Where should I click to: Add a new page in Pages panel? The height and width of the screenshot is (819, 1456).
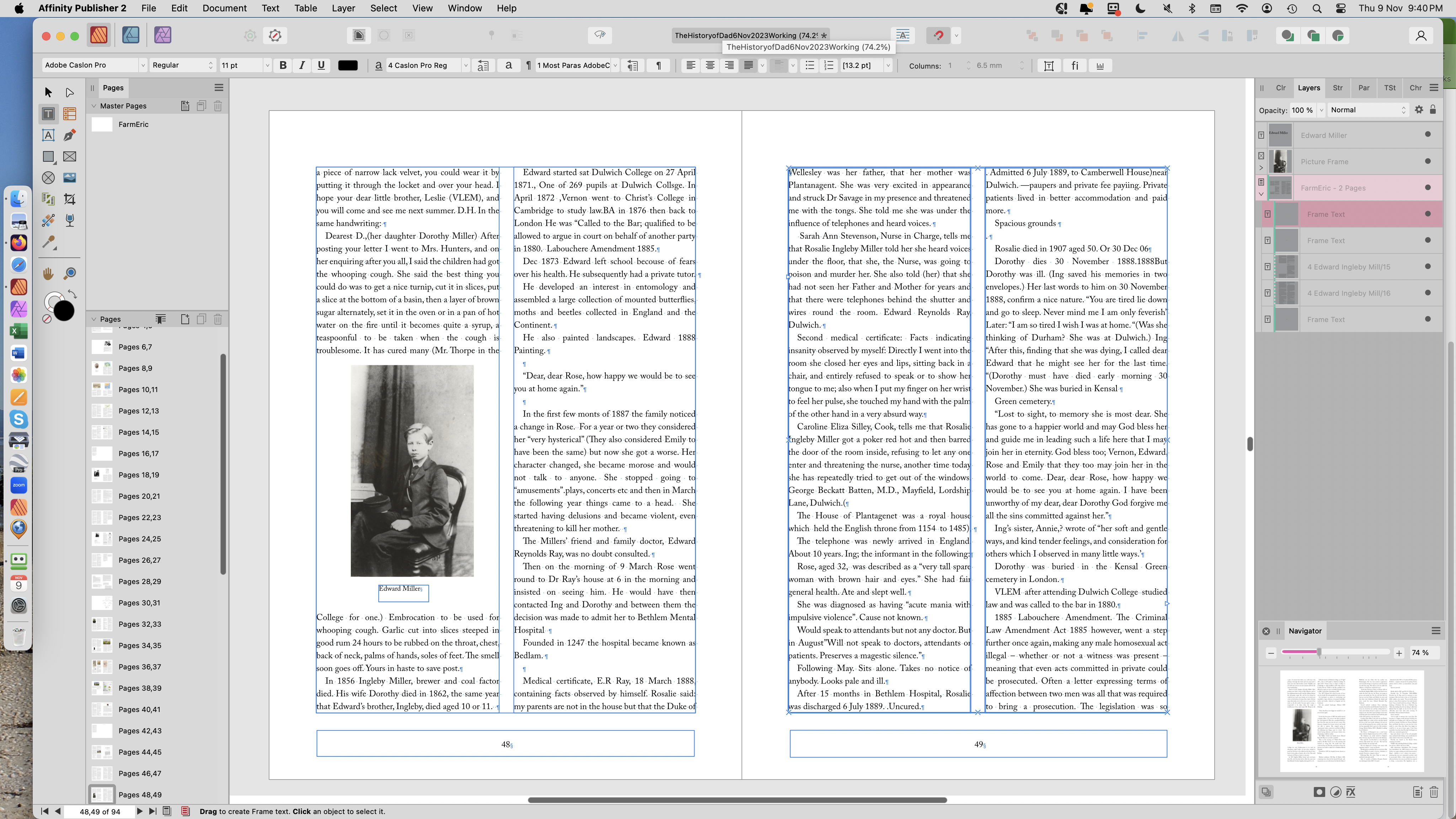[x=185, y=319]
